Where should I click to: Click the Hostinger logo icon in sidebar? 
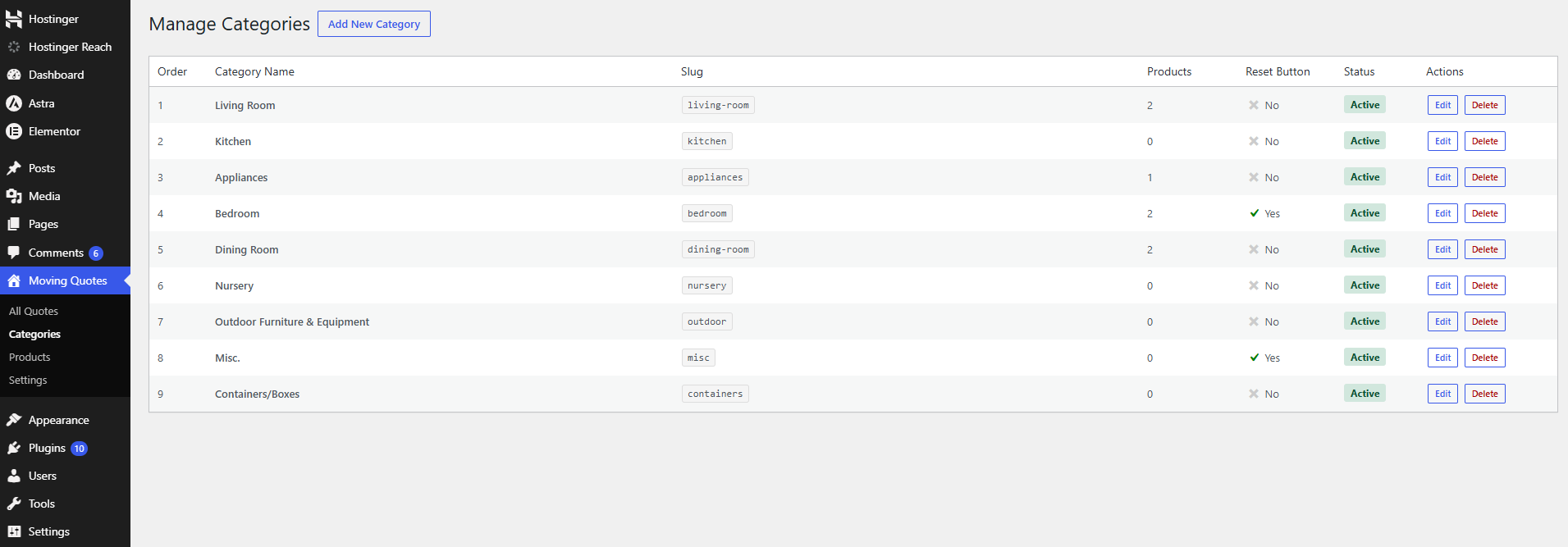(14, 19)
